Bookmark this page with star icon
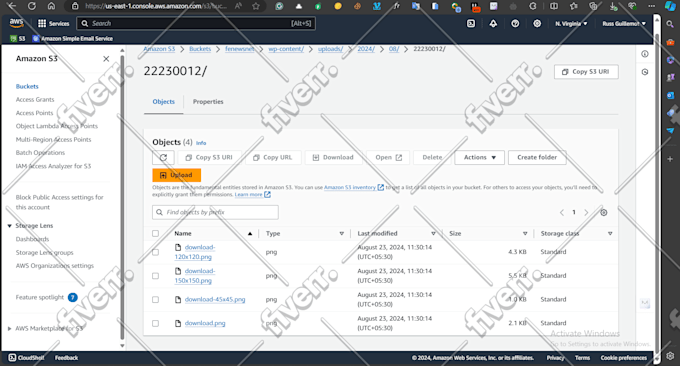680x366 pixels. pos(256,6)
